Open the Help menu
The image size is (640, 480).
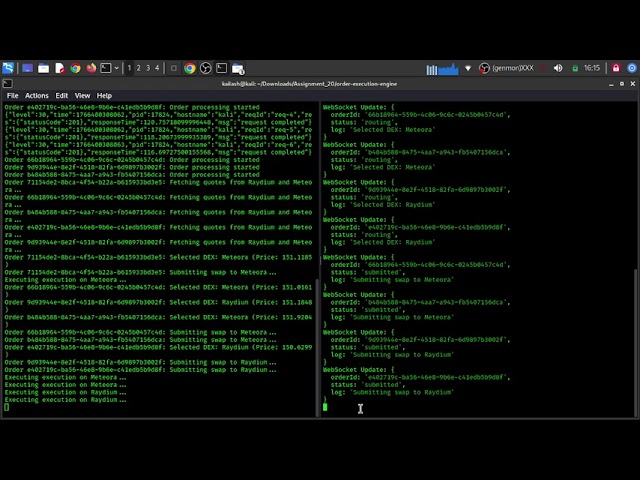104,96
